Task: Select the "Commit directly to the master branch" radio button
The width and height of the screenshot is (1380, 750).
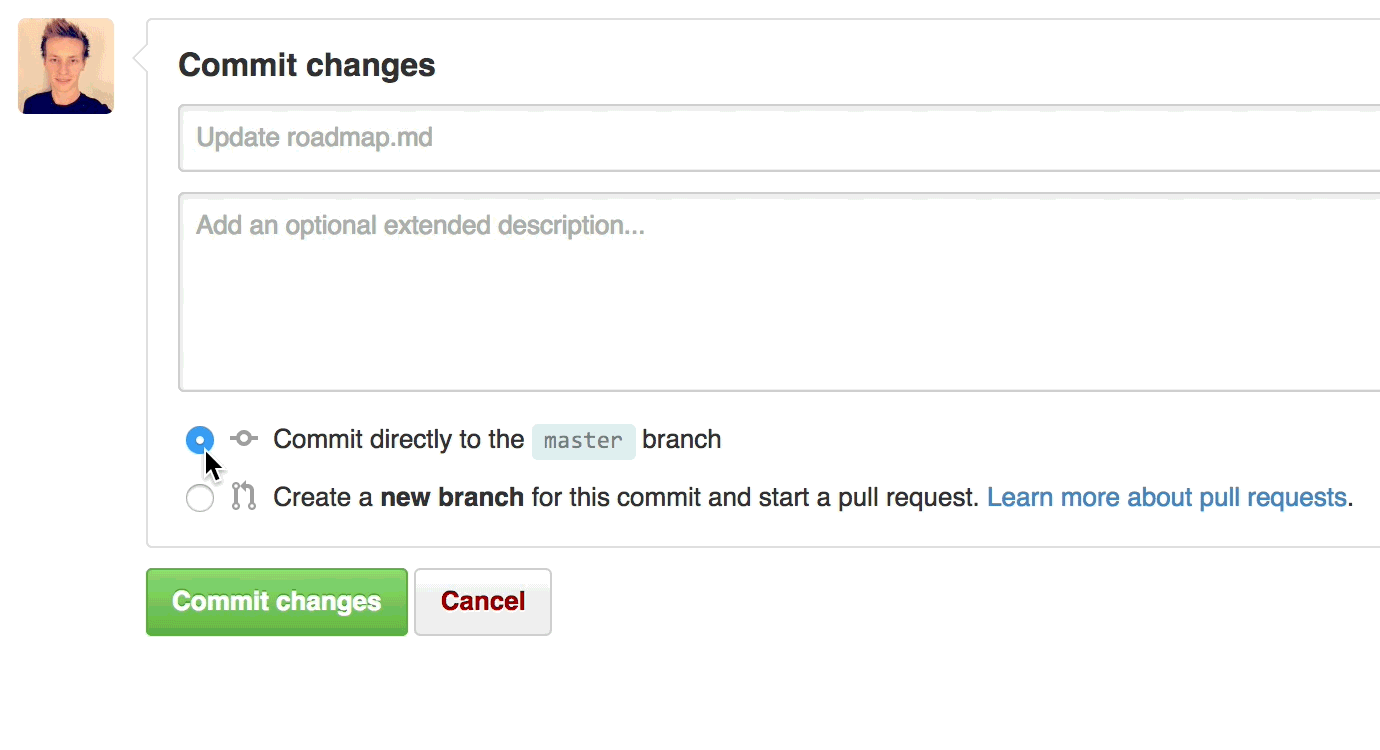Action: (x=200, y=439)
